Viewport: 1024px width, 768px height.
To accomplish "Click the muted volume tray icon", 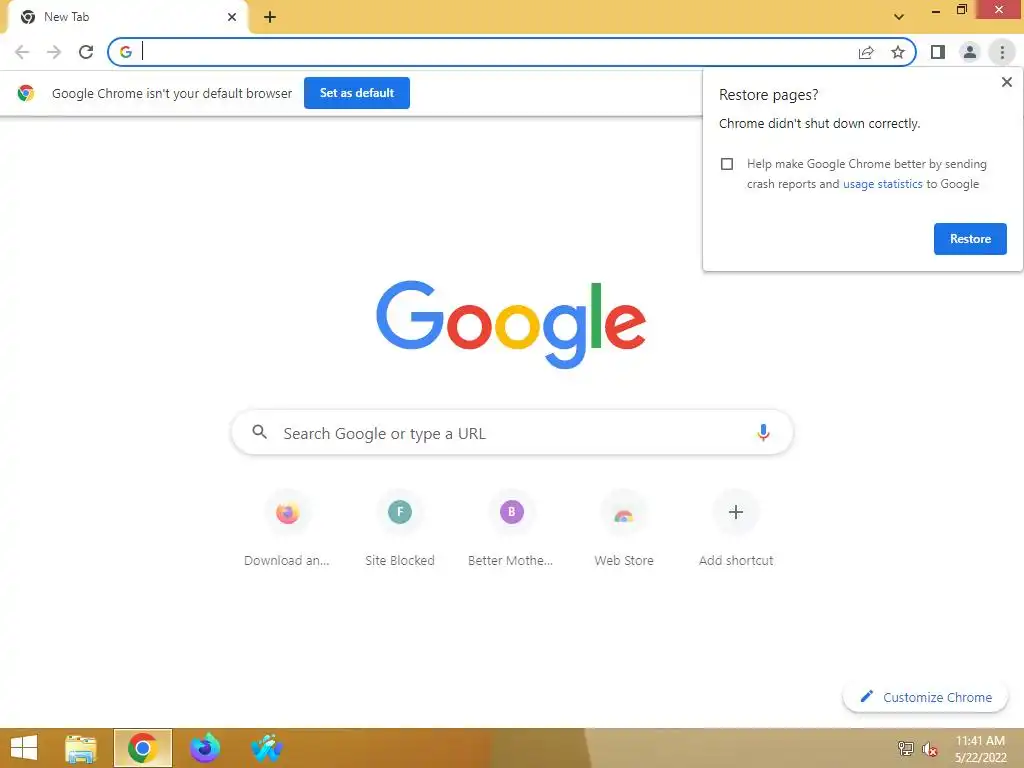I will tap(930, 749).
